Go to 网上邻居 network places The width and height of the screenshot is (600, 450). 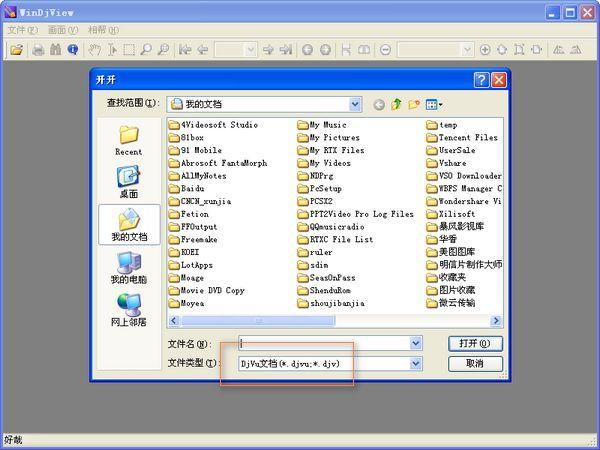(x=128, y=310)
